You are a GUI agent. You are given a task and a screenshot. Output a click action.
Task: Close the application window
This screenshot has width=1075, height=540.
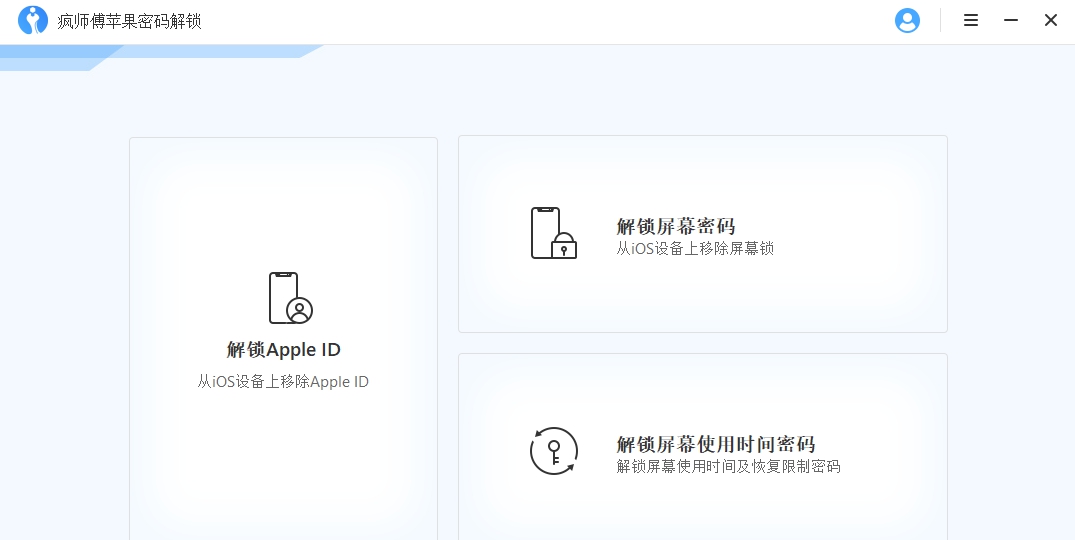pyautogui.click(x=1050, y=21)
